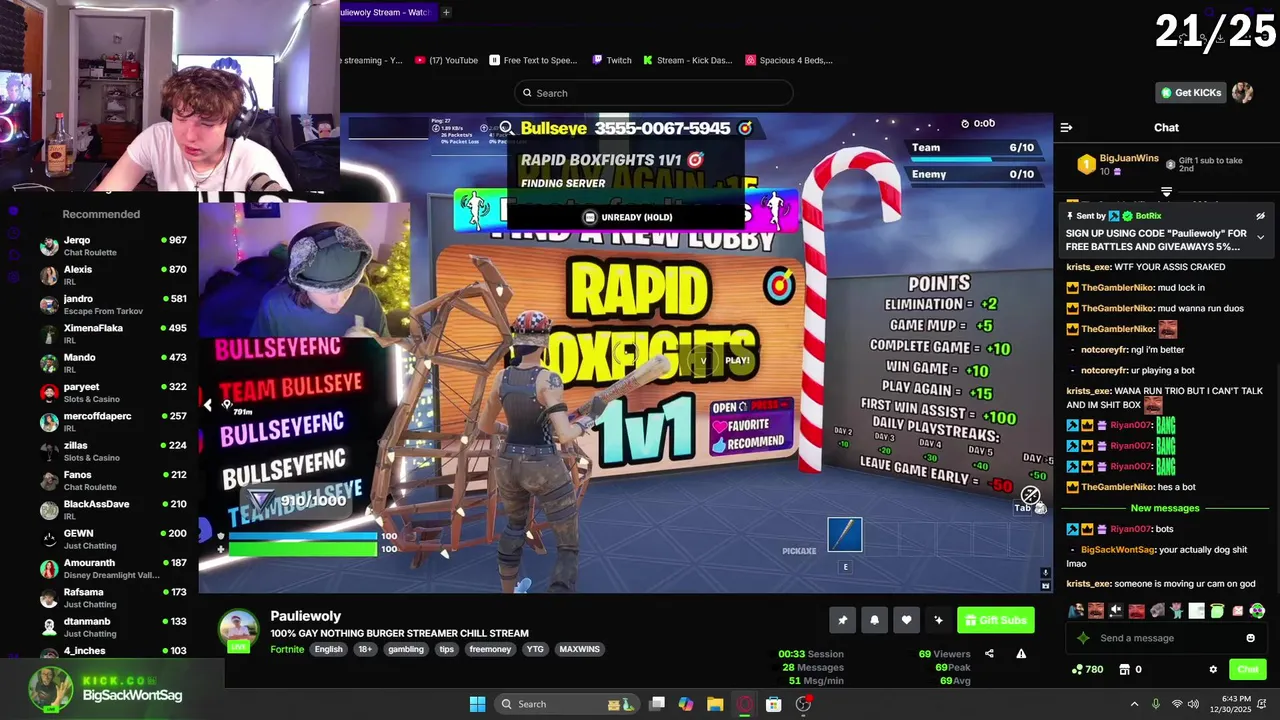Share the stream via share icon
This screenshot has height=720, width=1280.
tap(989, 654)
